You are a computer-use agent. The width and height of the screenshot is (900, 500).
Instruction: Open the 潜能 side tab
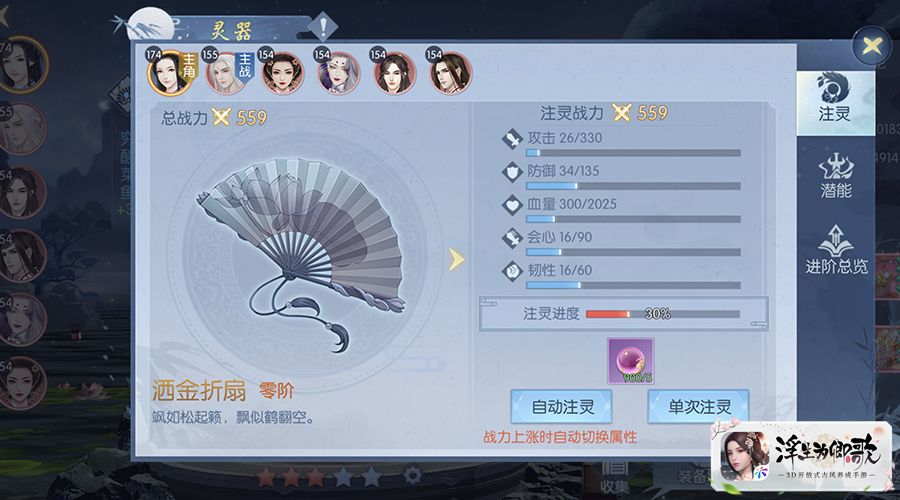tap(836, 176)
